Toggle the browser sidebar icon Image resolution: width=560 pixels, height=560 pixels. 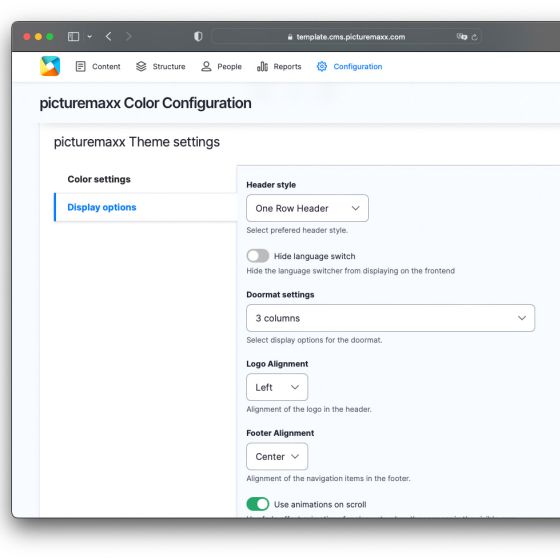[x=73, y=36]
